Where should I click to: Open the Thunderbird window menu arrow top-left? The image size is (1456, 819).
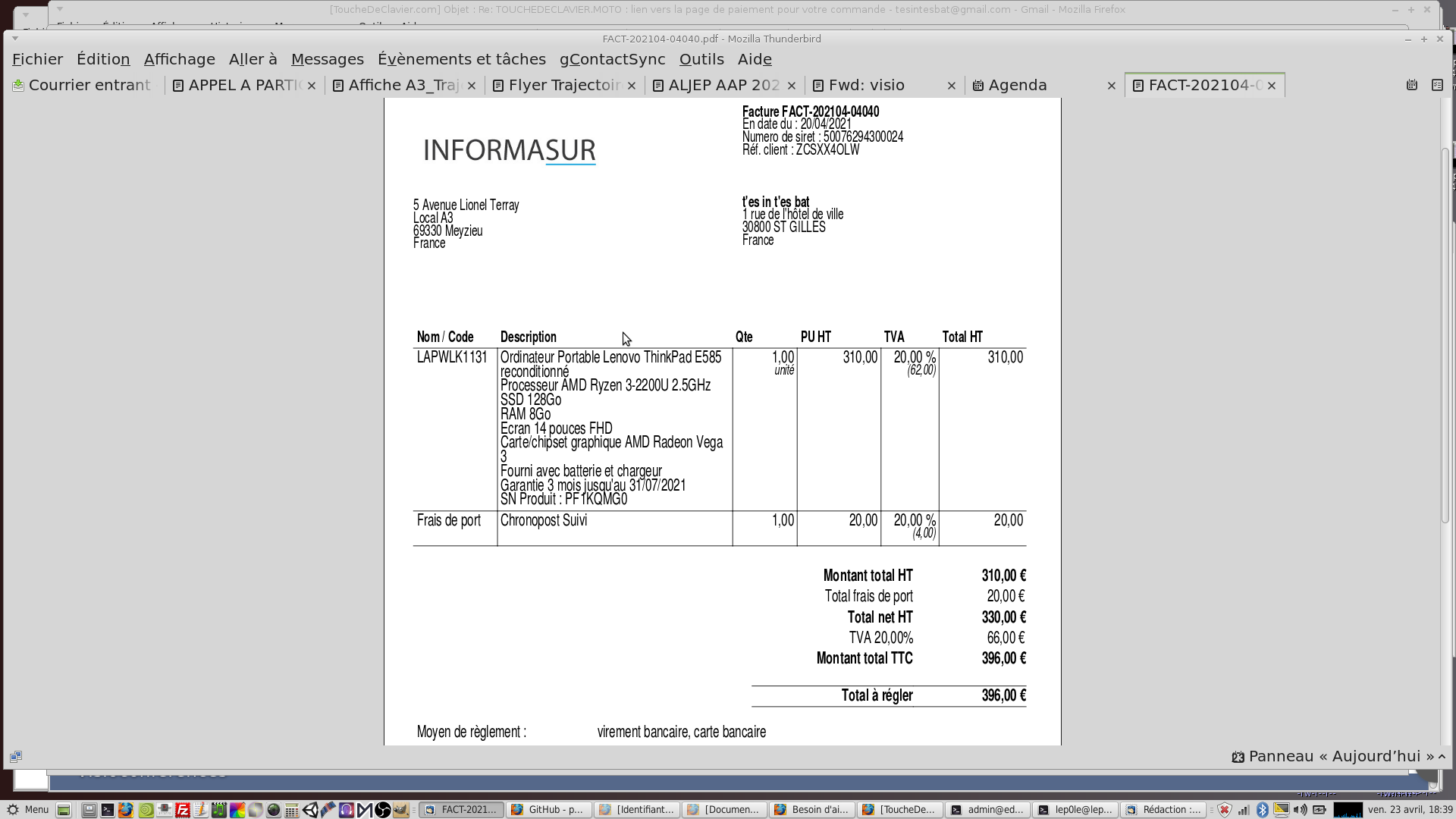(x=15, y=39)
